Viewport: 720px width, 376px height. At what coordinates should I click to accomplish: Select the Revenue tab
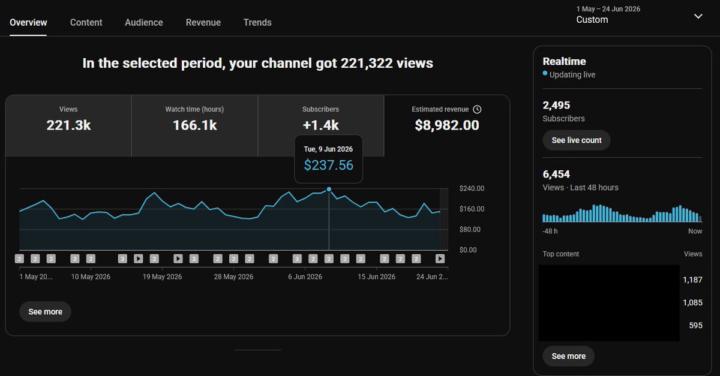tap(203, 22)
